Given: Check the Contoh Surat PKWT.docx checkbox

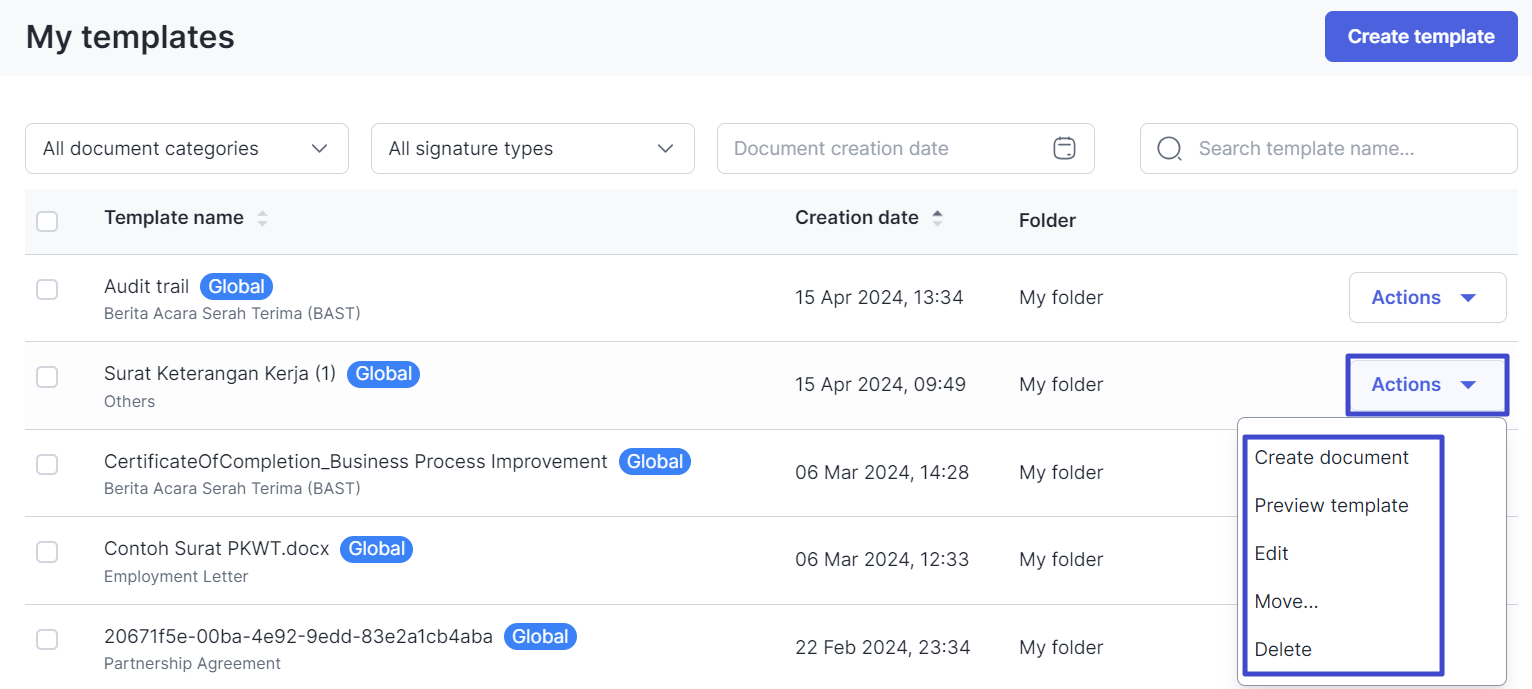Looking at the screenshot, I should (47, 552).
